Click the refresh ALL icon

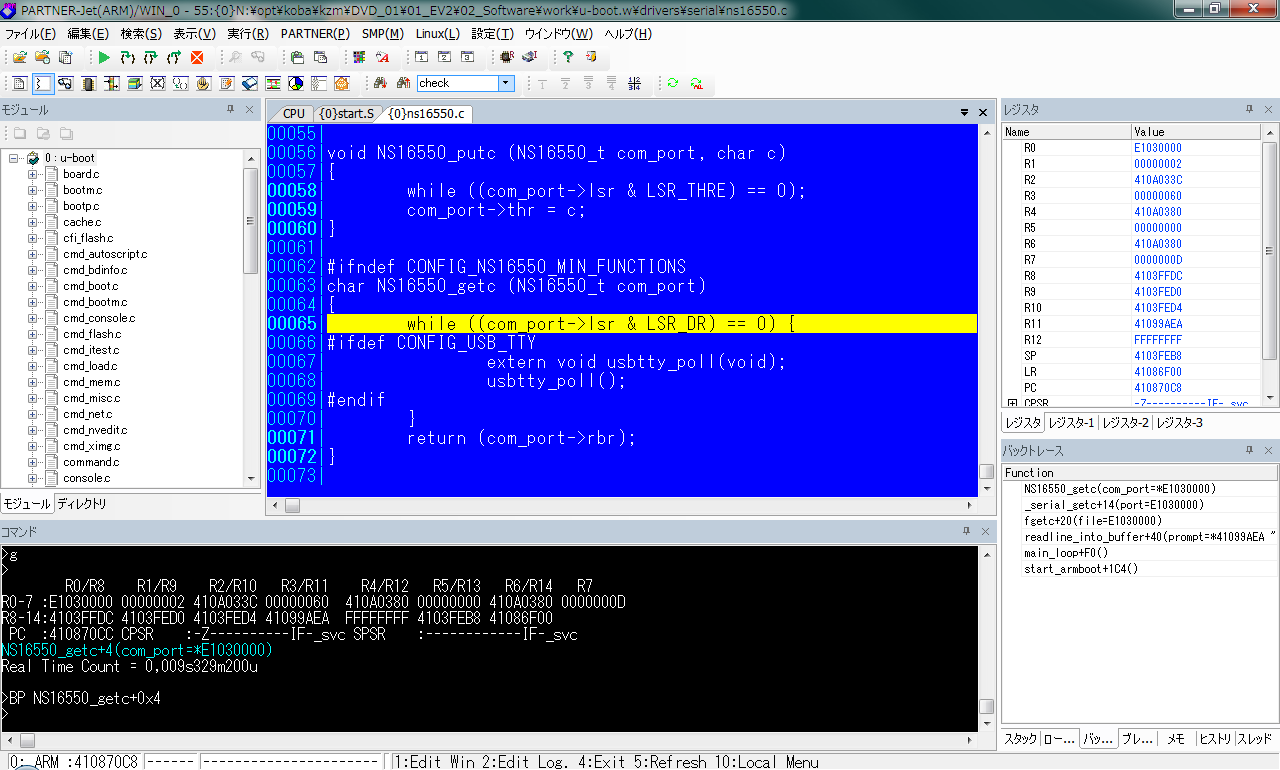point(696,84)
